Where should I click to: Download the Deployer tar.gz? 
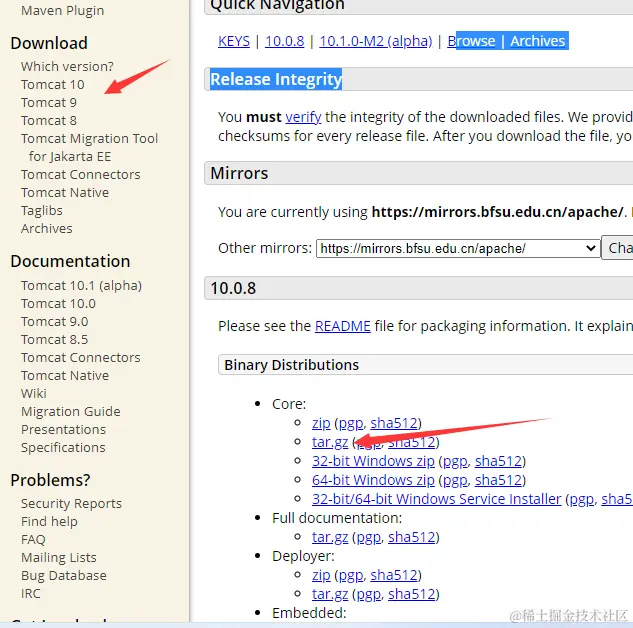330,595
